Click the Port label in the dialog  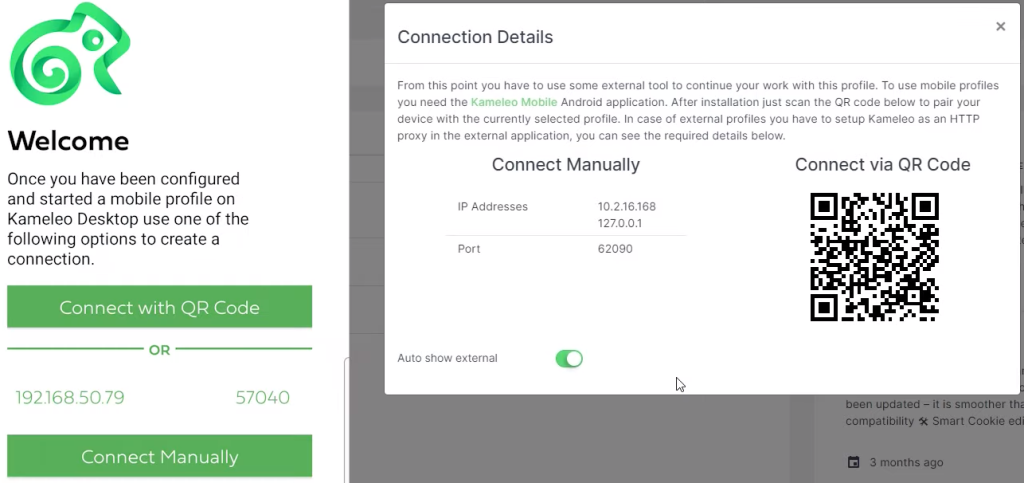point(469,249)
